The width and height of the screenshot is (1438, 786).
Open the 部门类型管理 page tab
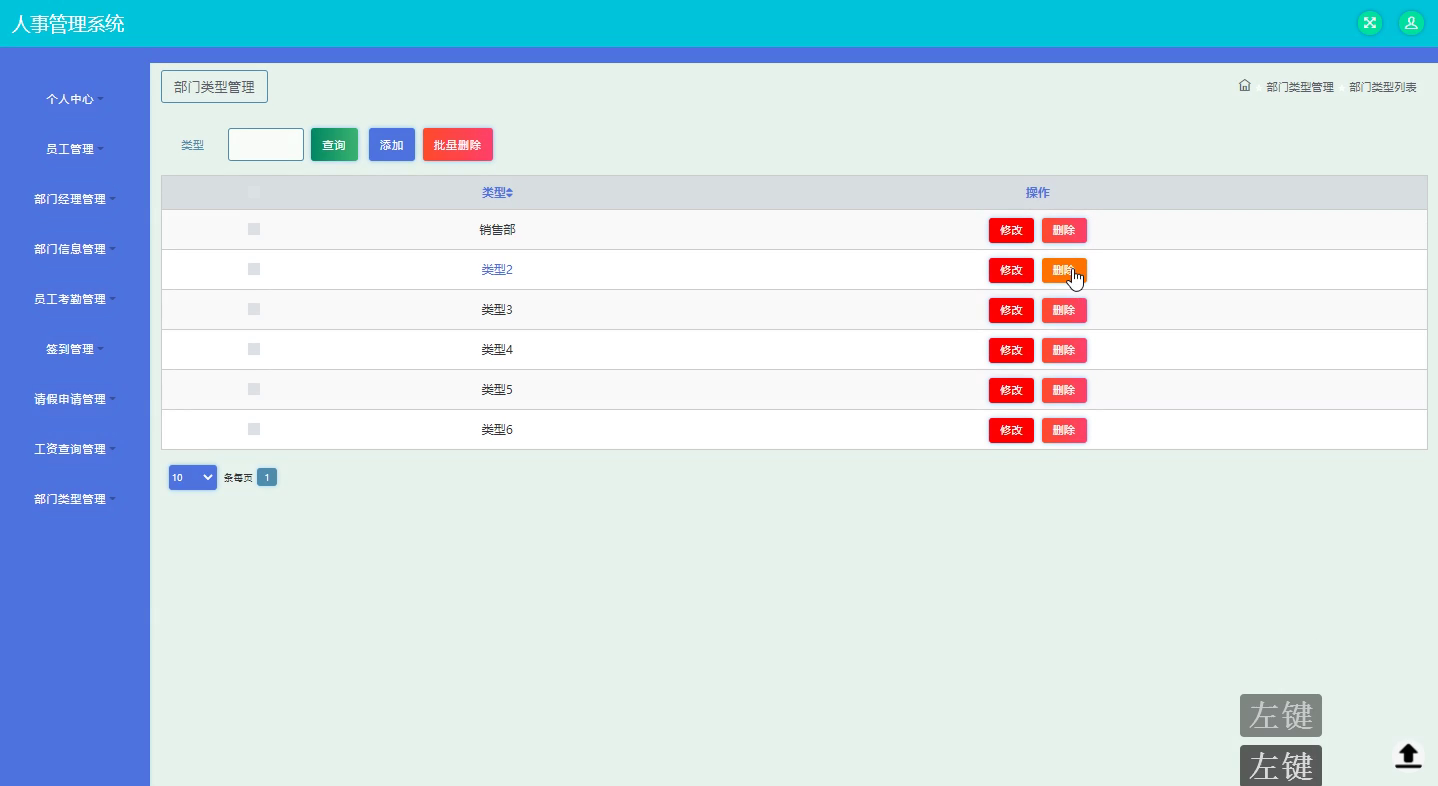[214, 87]
